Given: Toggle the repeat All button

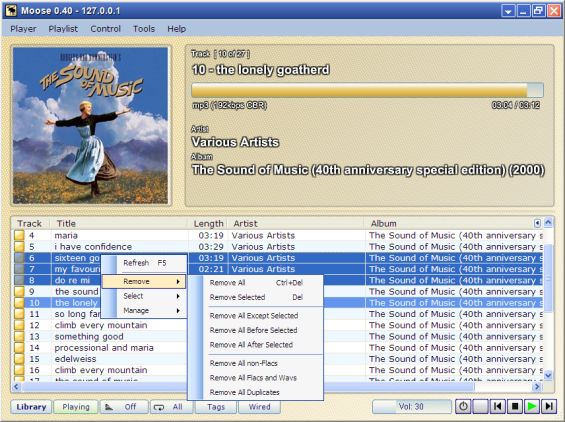Looking at the screenshot, I should [x=172, y=407].
